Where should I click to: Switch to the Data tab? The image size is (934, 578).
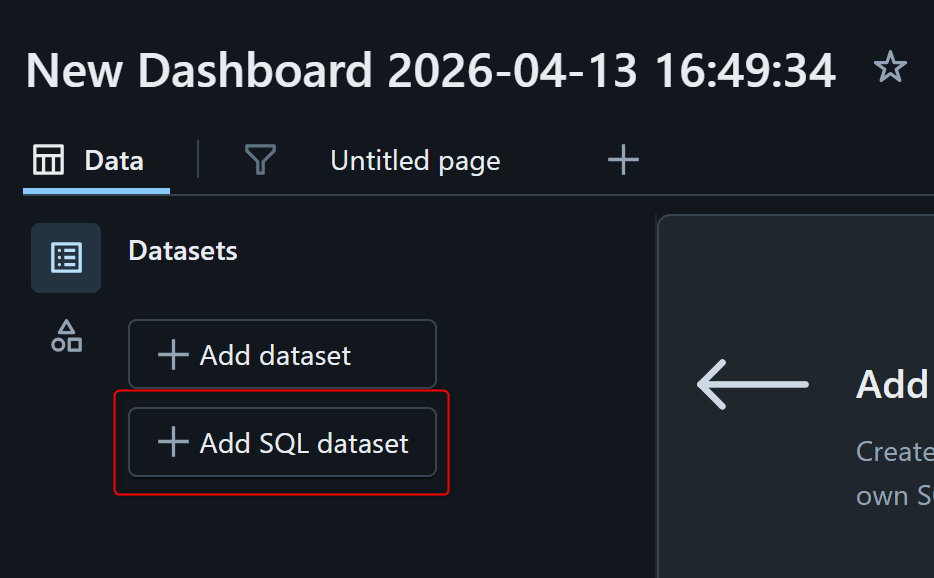[113, 160]
